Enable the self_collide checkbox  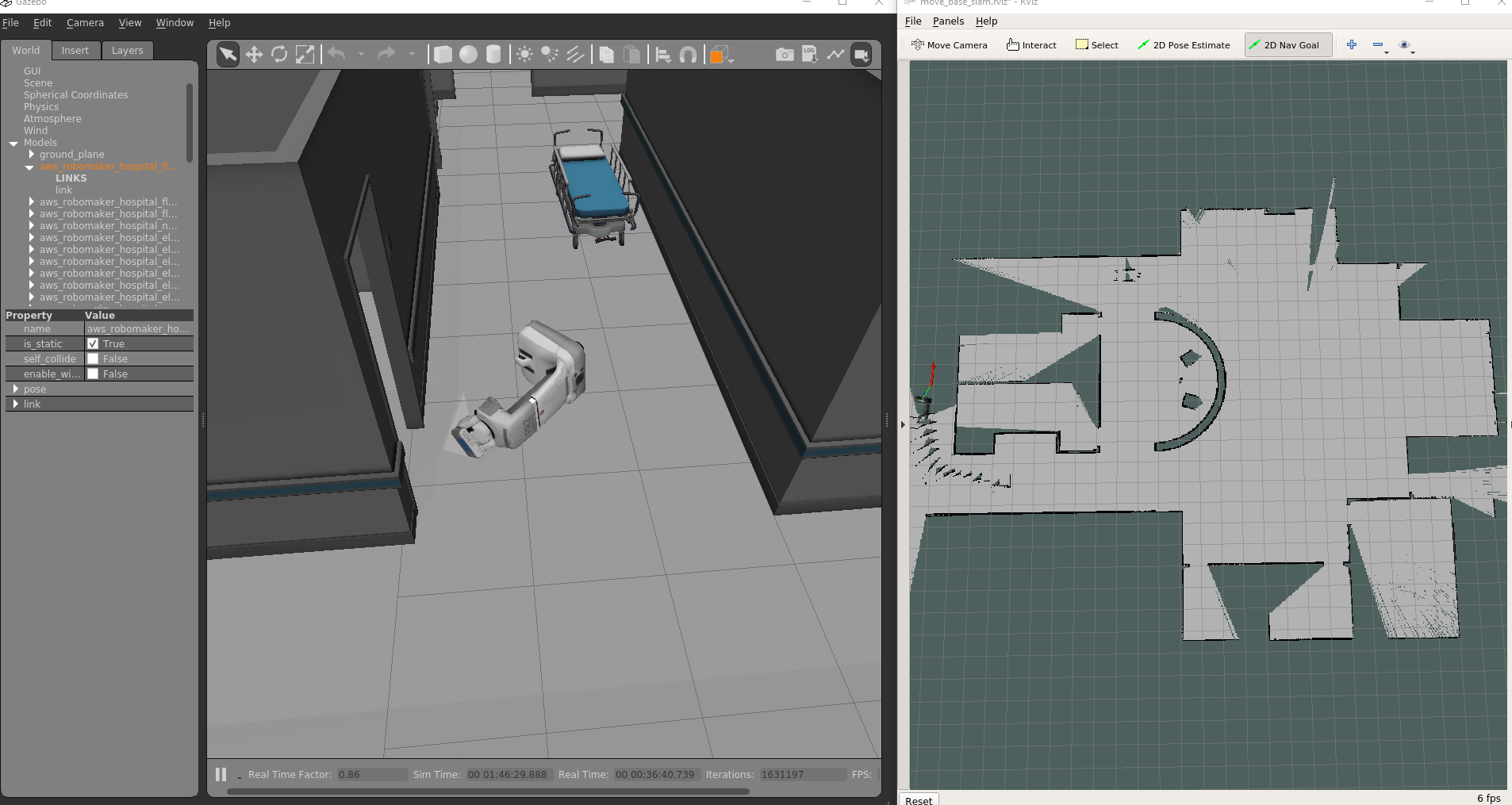93,359
